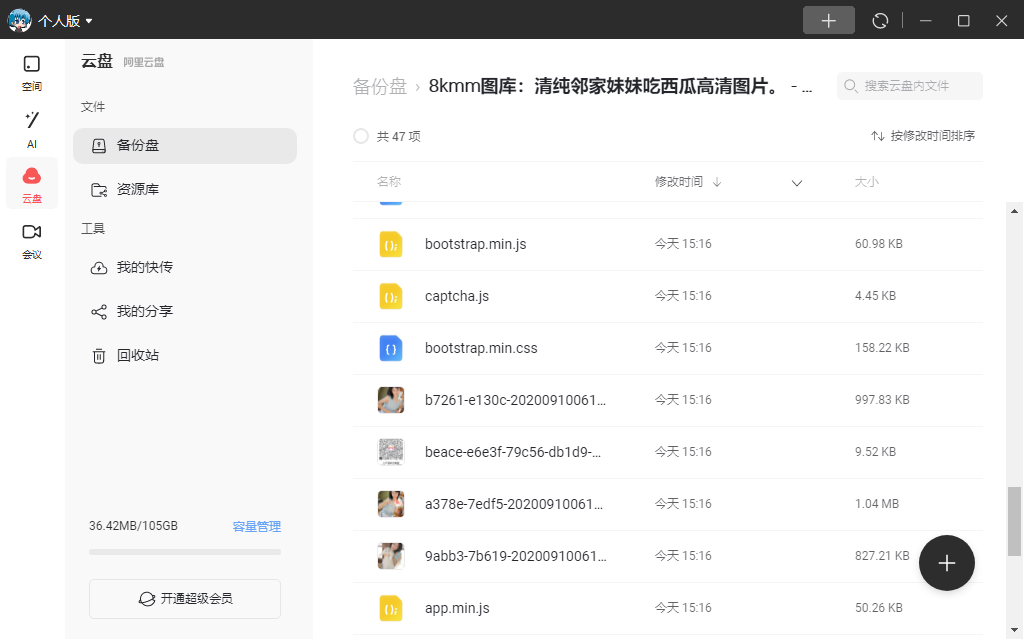Select 备份盘 in the sidebar
The width and height of the screenshot is (1024, 640).
coord(185,146)
